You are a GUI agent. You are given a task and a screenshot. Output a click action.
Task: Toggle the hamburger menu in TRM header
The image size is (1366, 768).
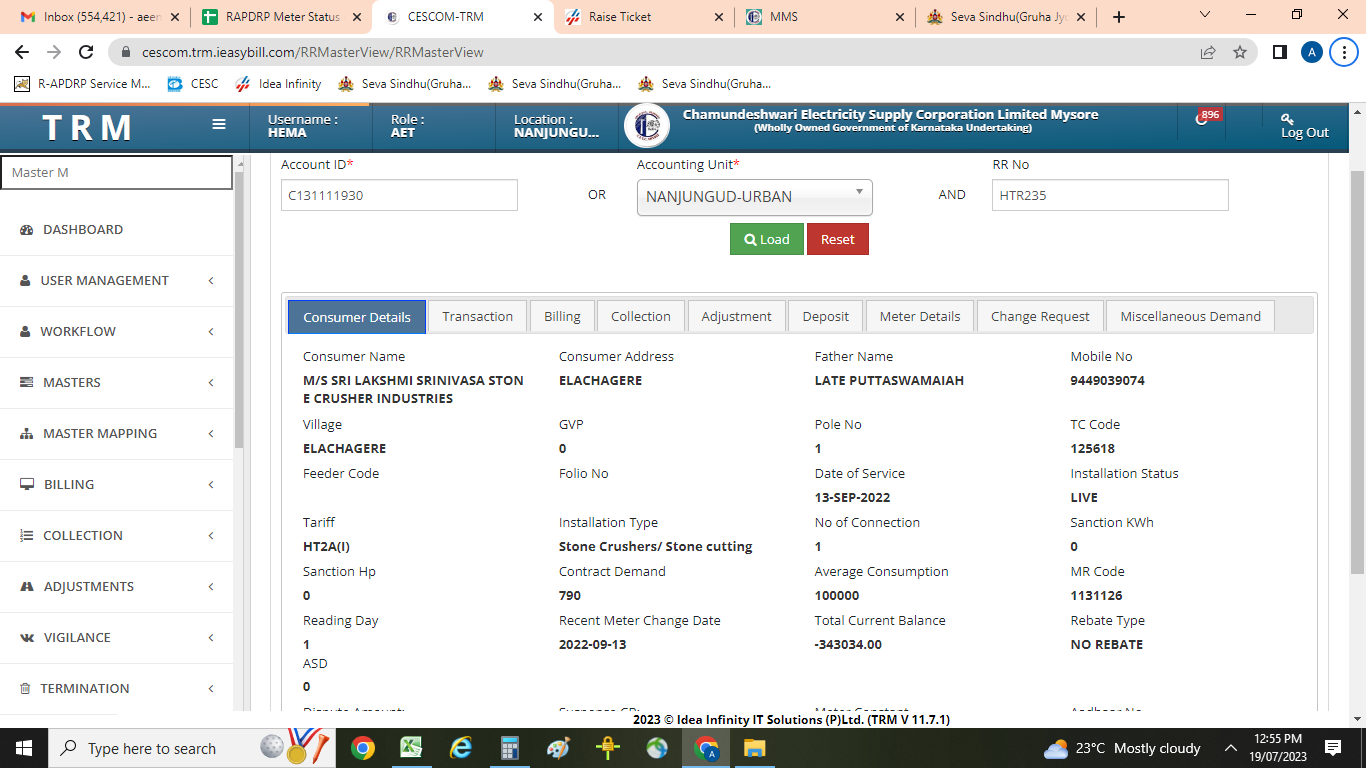click(219, 125)
